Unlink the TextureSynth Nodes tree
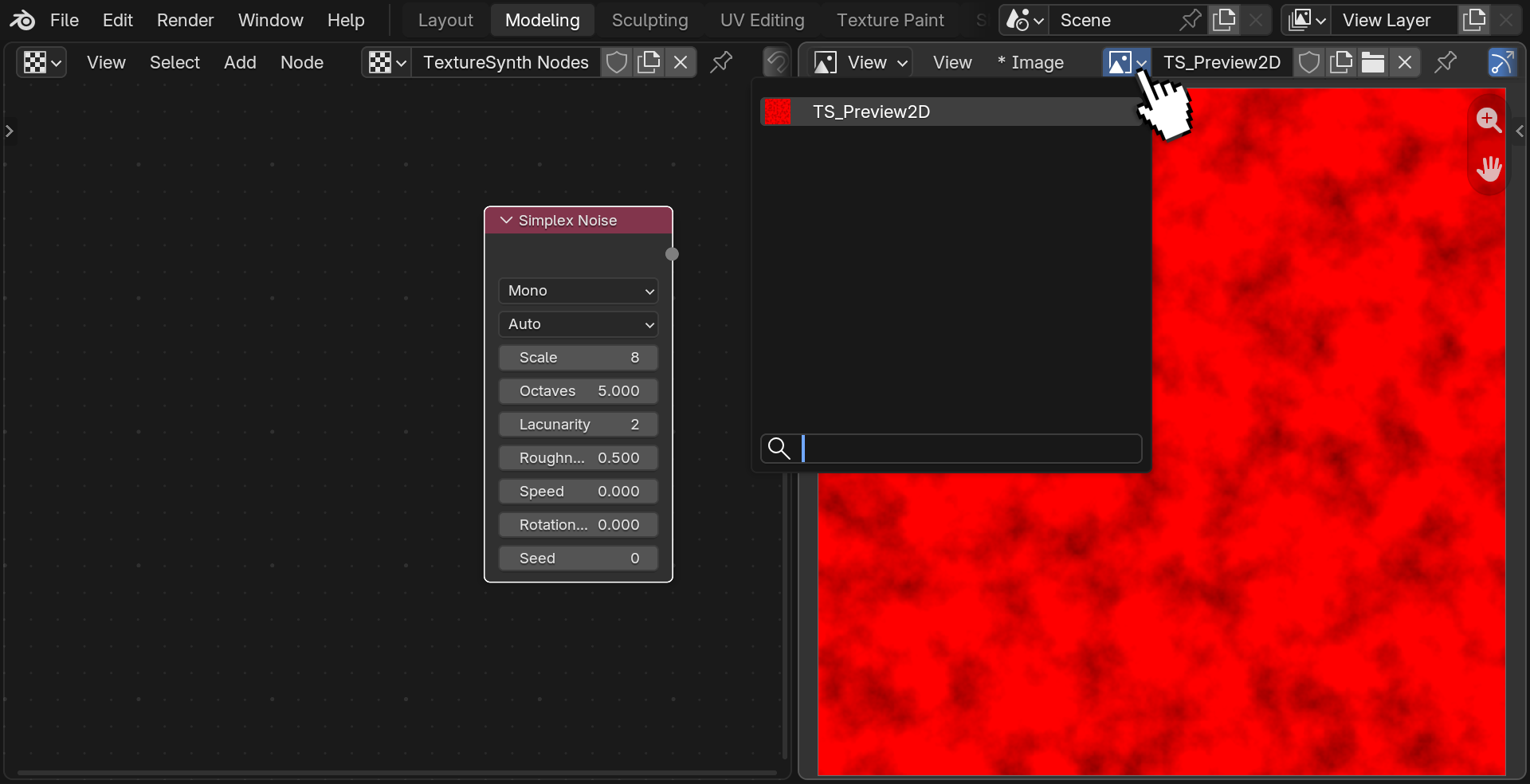The width and height of the screenshot is (1530, 784). tap(681, 62)
